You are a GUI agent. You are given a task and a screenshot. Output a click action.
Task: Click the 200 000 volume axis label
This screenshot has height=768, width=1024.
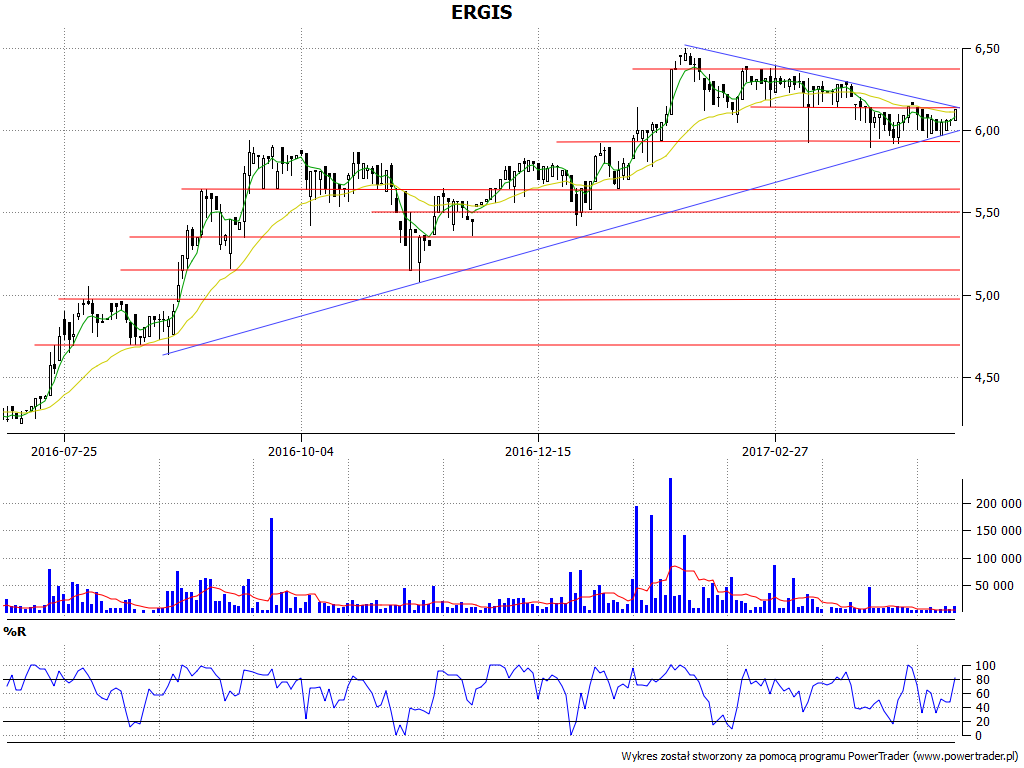click(997, 504)
